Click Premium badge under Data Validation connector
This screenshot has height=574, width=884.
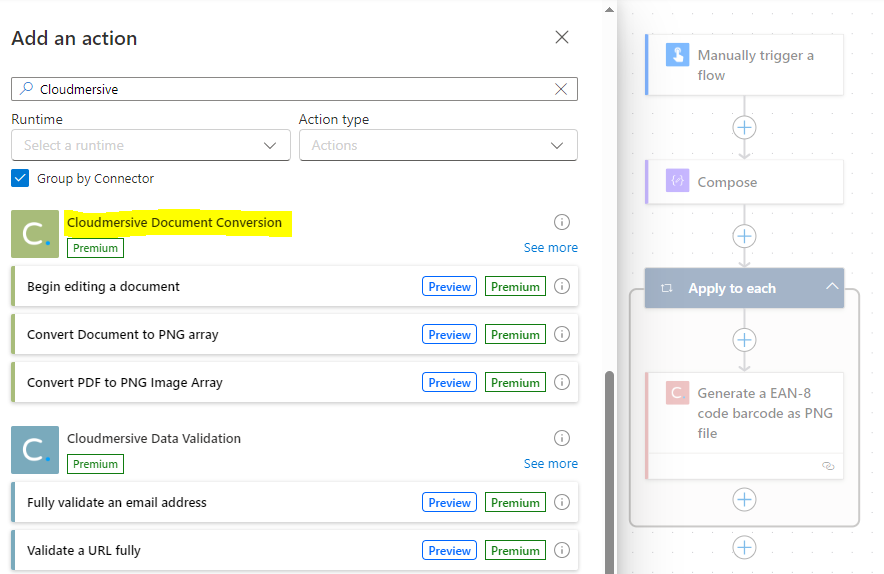(95, 464)
